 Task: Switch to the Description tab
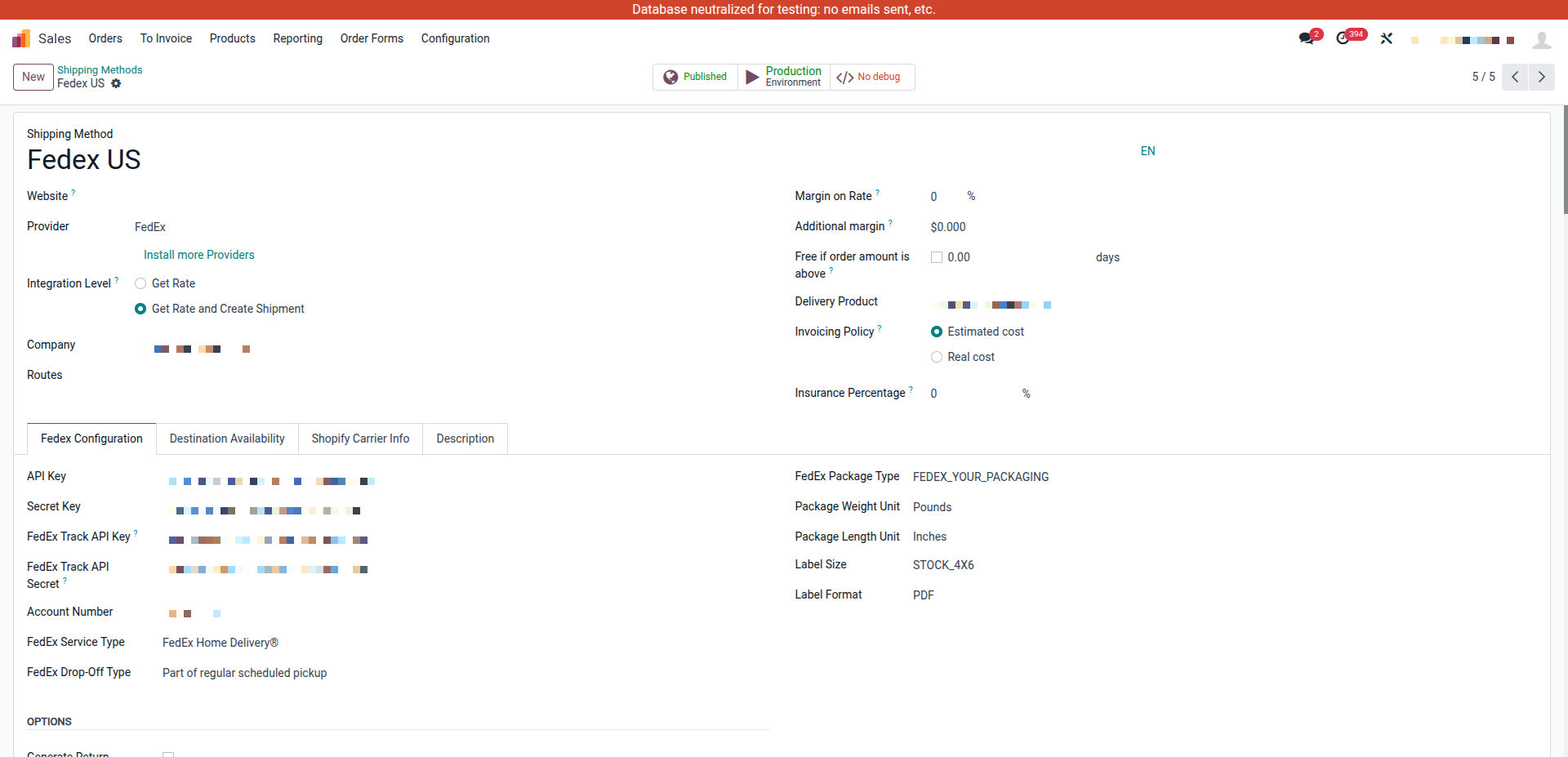(x=465, y=439)
